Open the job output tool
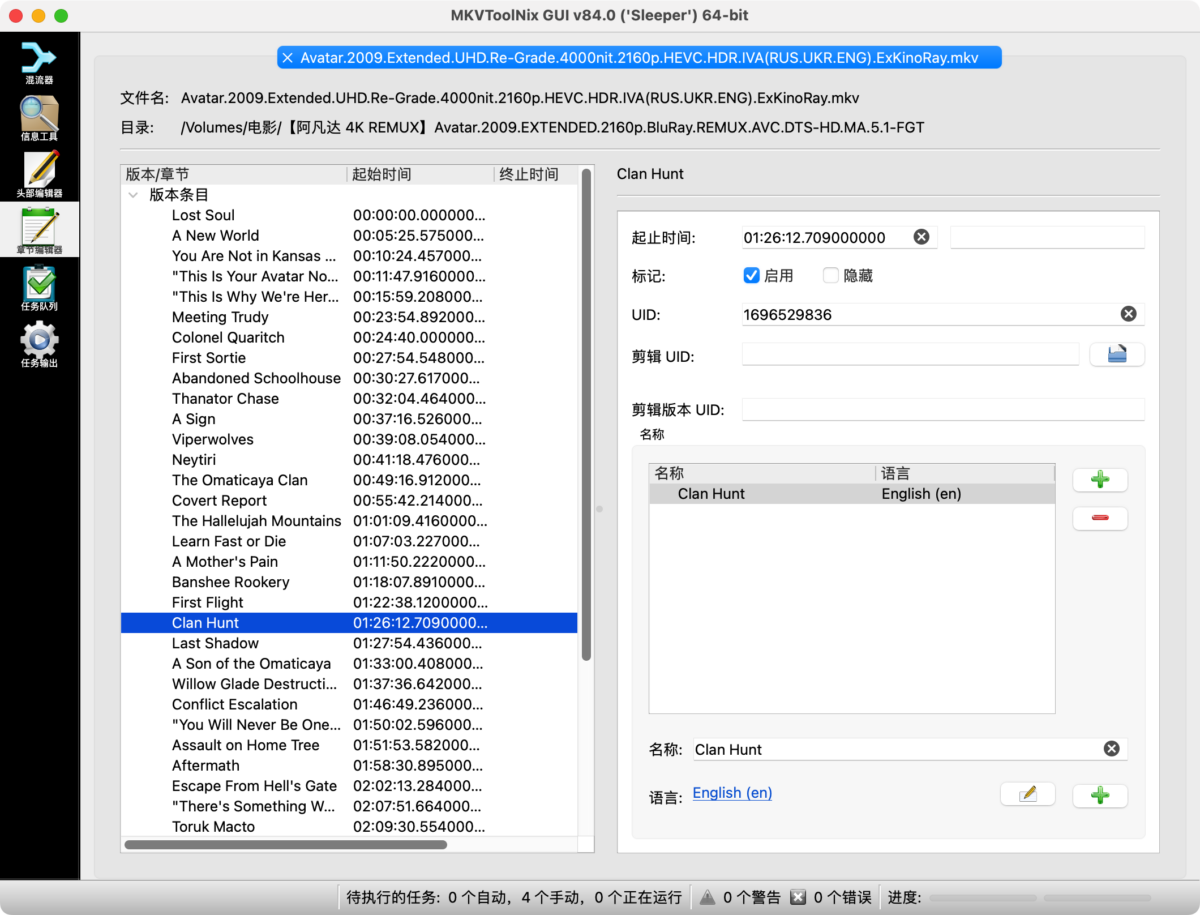The height and width of the screenshot is (915, 1200). [39, 345]
